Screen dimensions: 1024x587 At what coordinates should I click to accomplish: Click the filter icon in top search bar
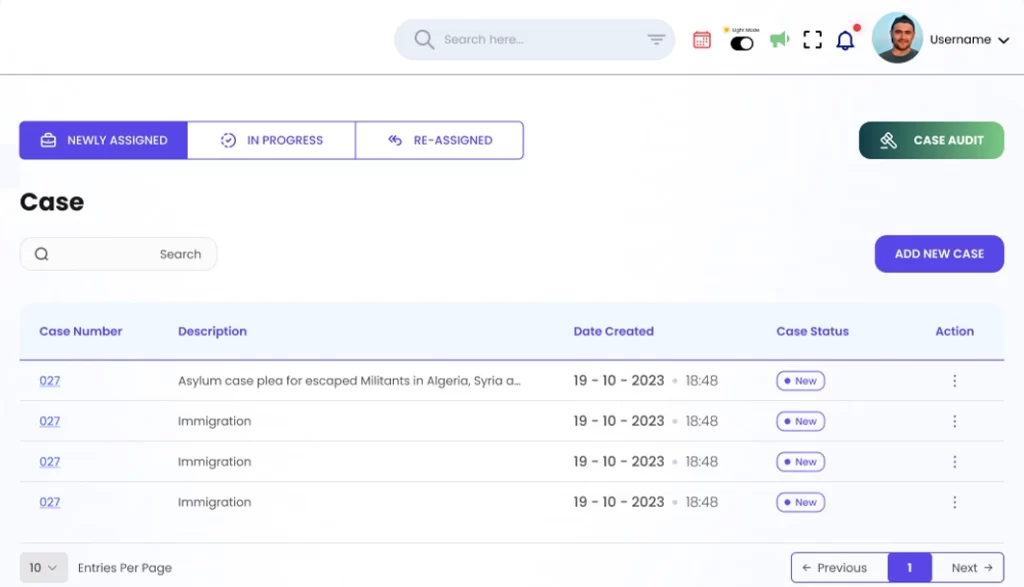coord(656,40)
